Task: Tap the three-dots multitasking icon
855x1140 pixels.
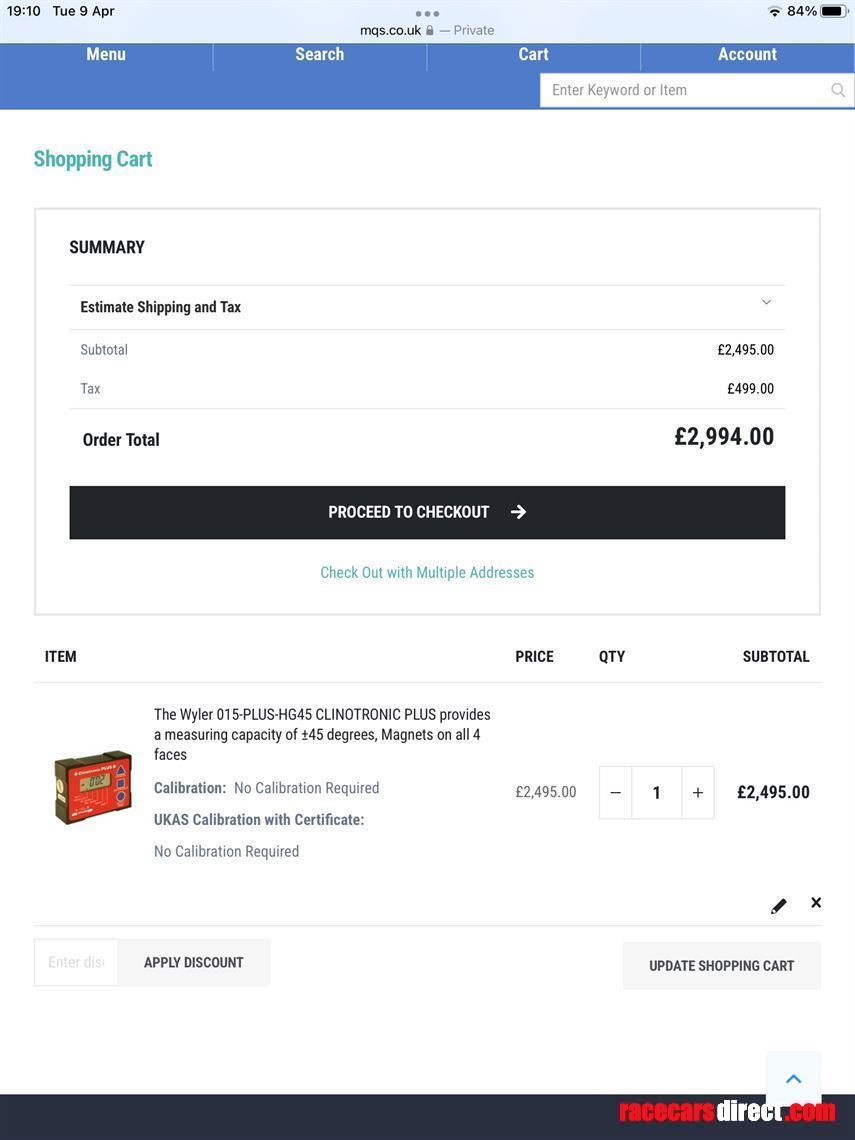Action: coord(427,13)
